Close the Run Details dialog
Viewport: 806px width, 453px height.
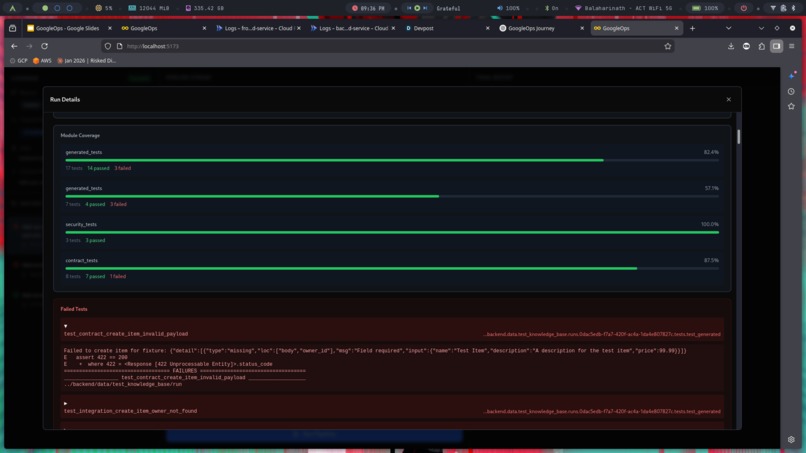(728, 99)
